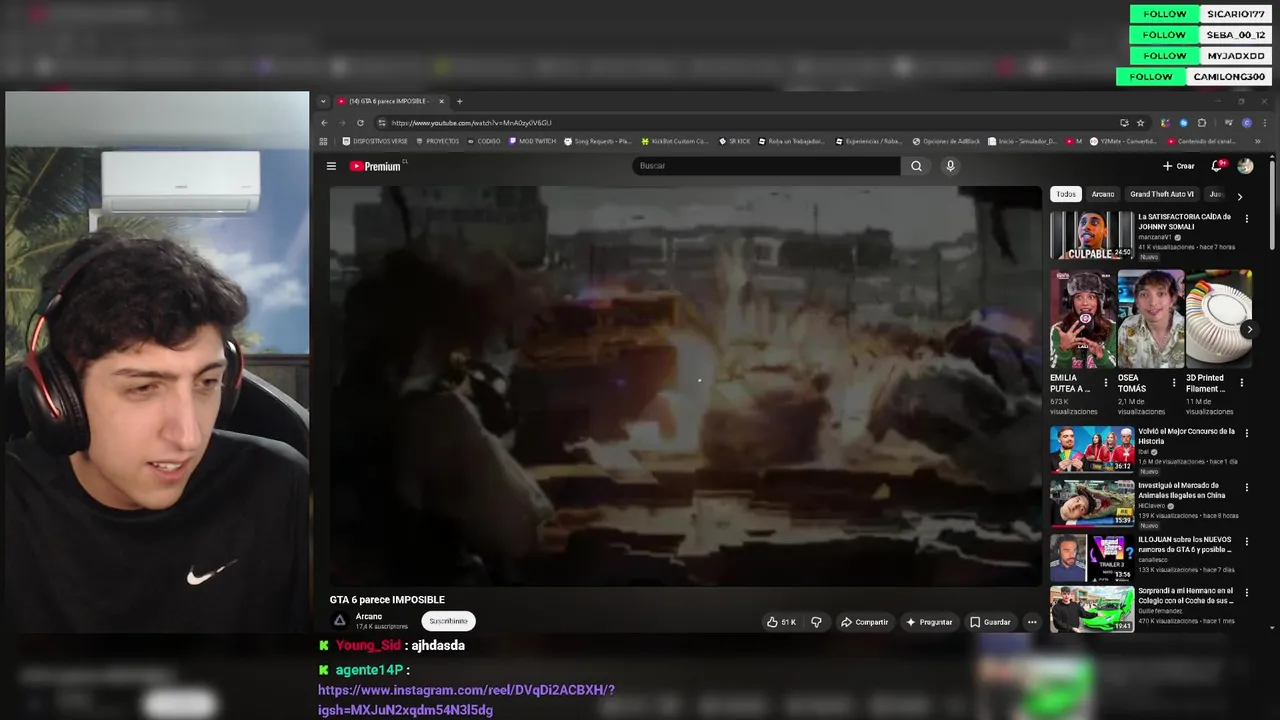
Task: Open the apps grid in bookmarks bar
Action: (324, 141)
